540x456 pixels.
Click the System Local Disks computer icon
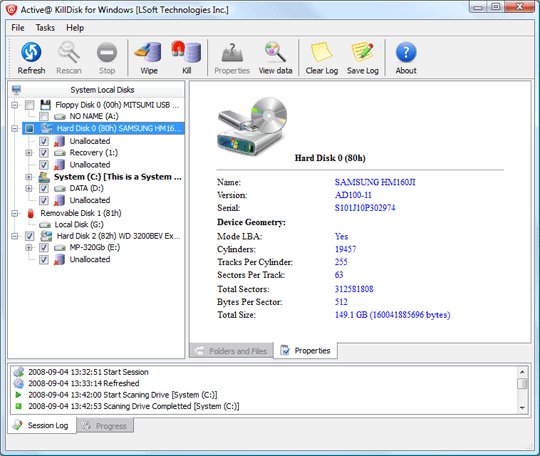16,90
